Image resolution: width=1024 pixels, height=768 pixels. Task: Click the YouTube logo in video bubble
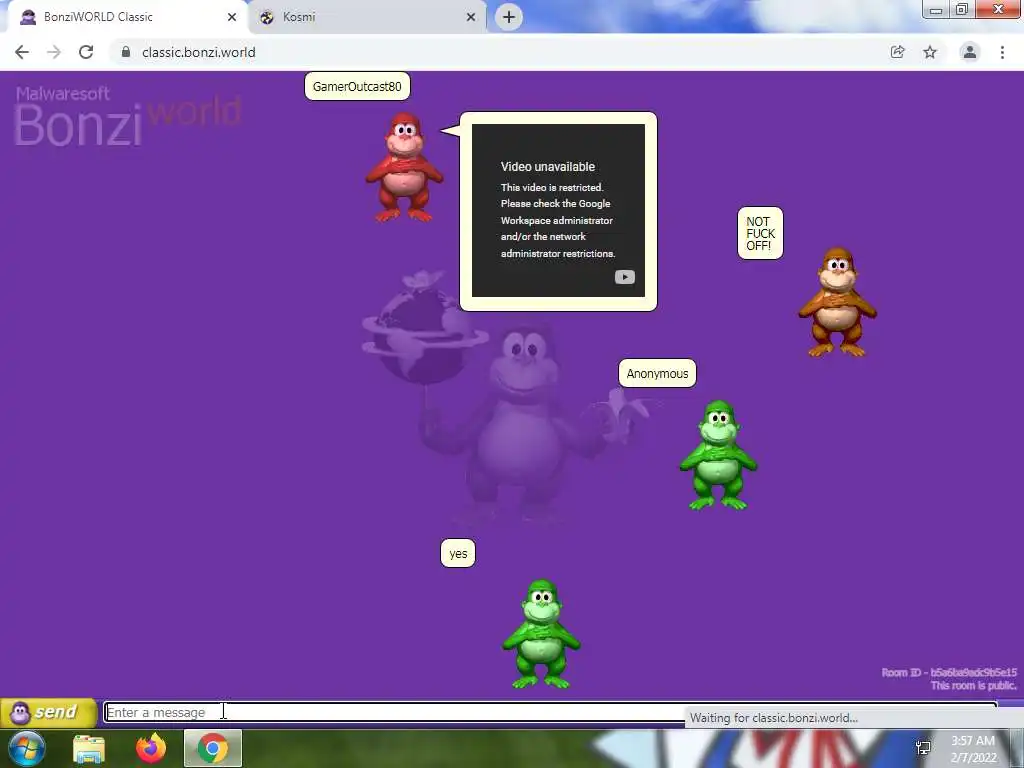point(624,277)
